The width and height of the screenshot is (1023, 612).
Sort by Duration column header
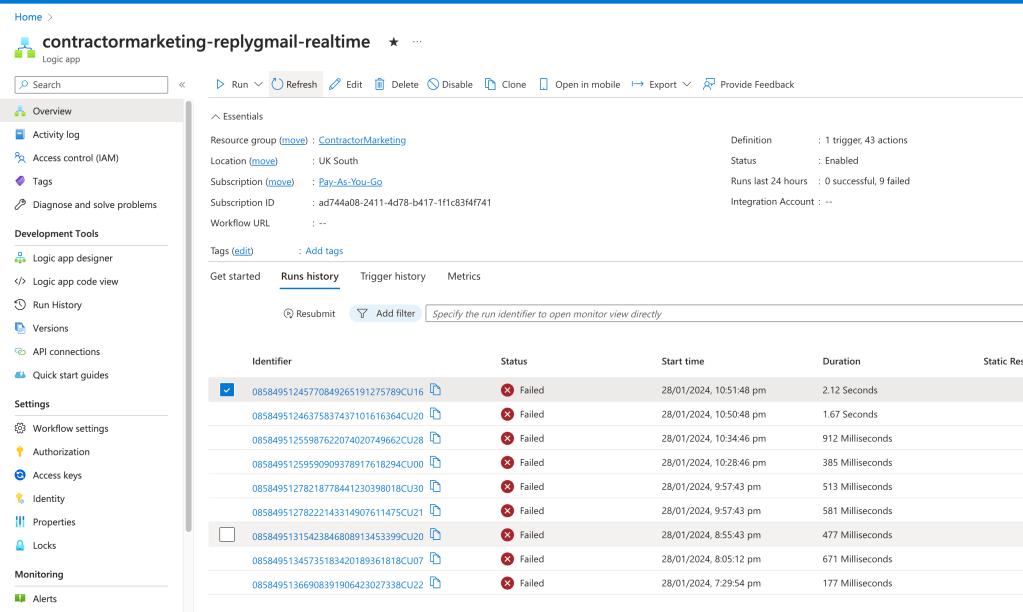pos(841,361)
